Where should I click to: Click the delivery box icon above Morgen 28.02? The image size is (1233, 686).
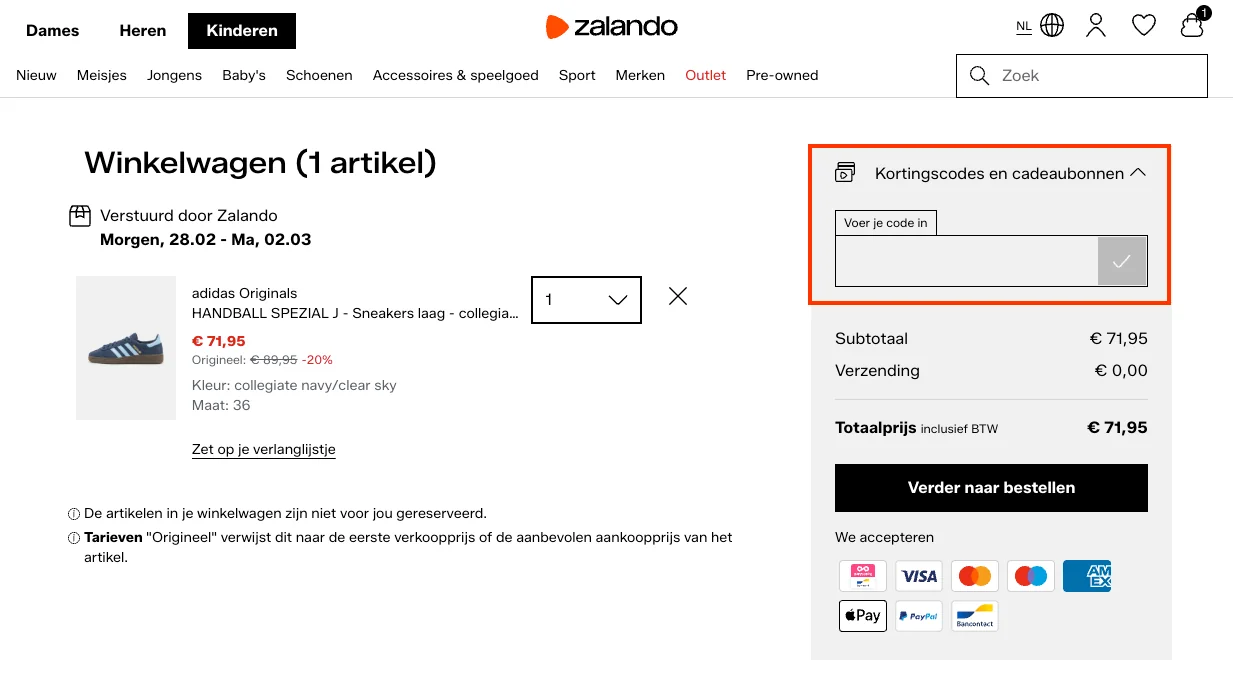click(x=80, y=216)
